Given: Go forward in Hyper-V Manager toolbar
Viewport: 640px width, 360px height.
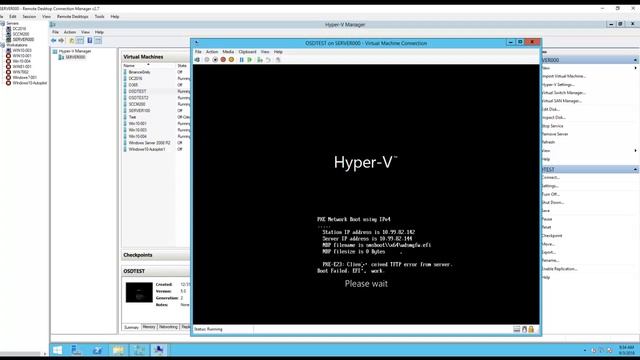Looking at the screenshot, I should tap(61, 40).
